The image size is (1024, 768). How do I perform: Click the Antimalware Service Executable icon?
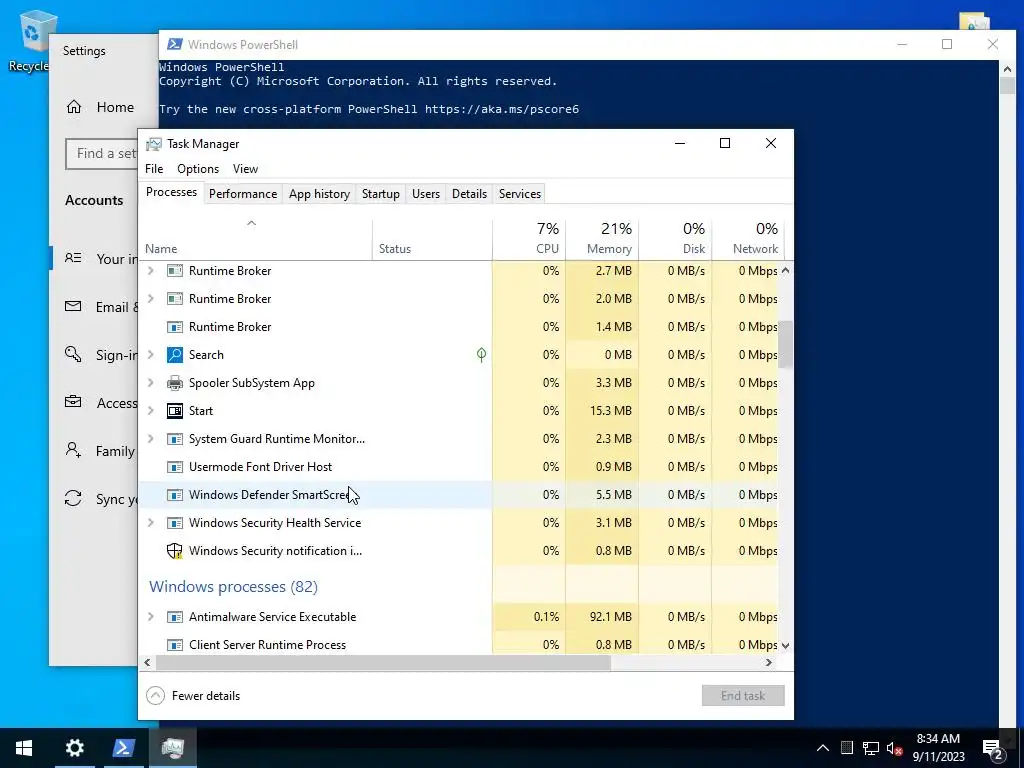coord(174,617)
